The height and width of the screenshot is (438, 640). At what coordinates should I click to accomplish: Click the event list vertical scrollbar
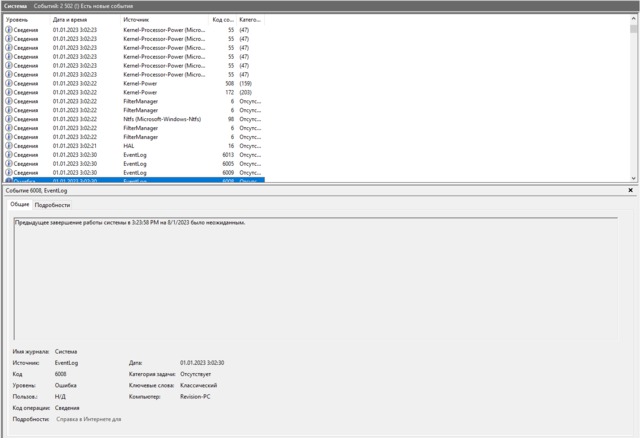634,100
